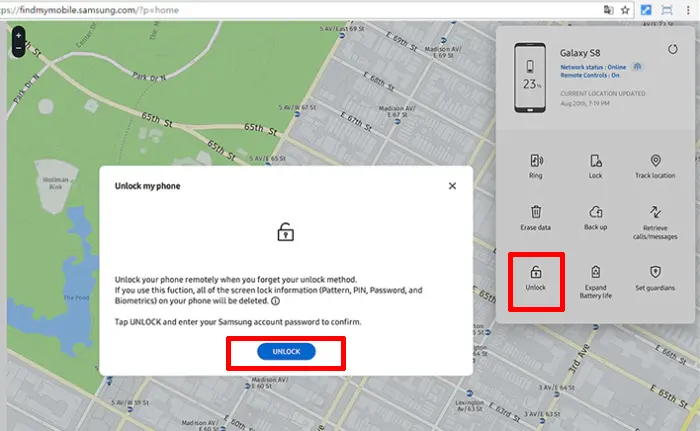Click the translate page icon in address bar

[x=608, y=10]
